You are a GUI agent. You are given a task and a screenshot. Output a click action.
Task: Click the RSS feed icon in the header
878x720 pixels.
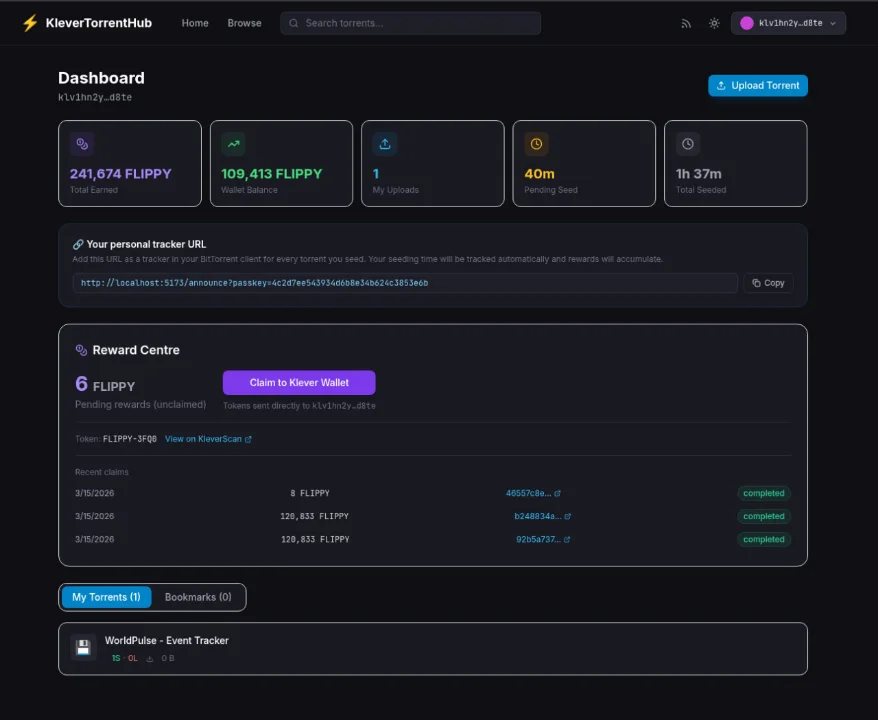point(686,23)
